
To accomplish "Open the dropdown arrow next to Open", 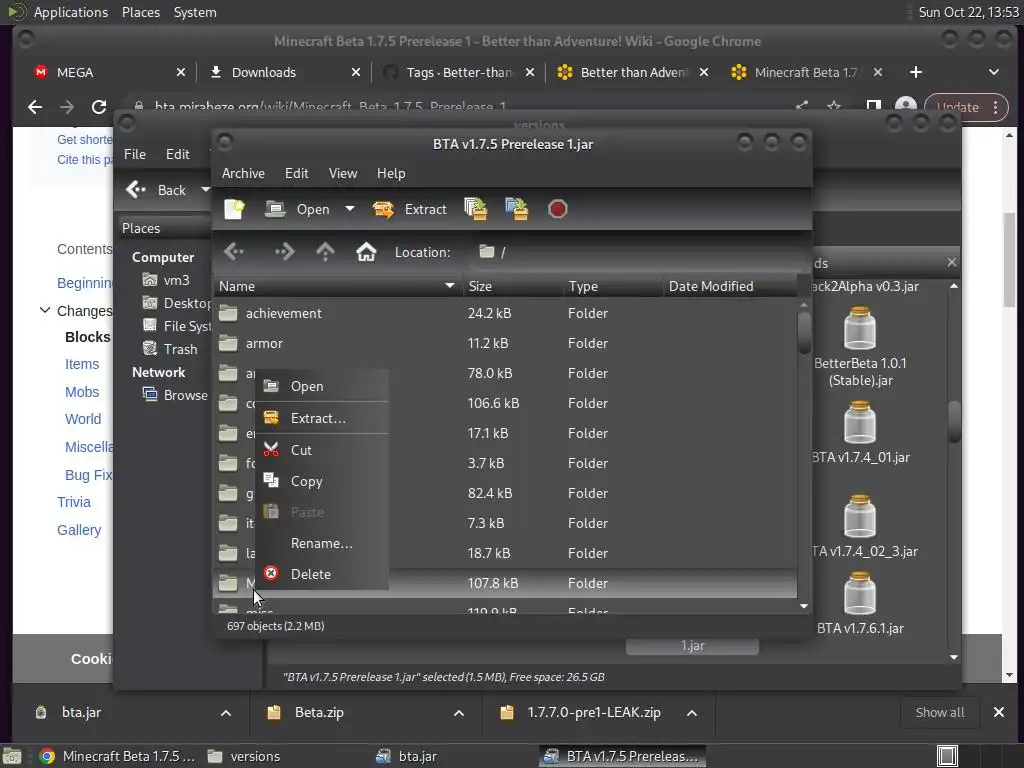I will 350,209.
